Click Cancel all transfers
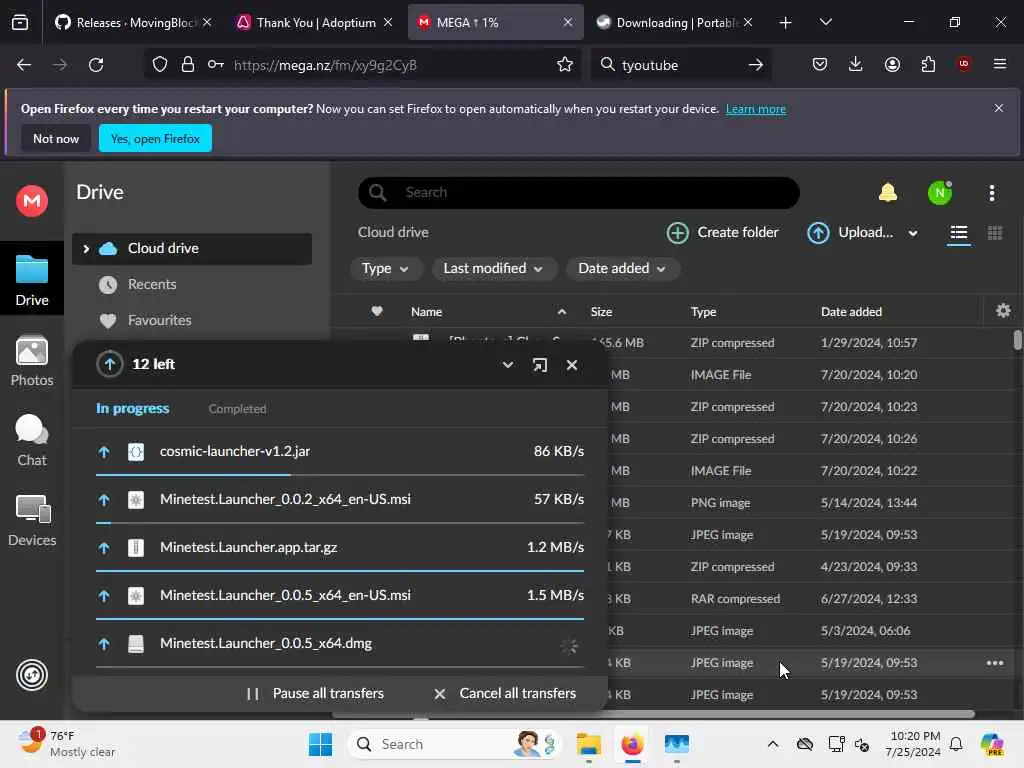 click(x=505, y=694)
